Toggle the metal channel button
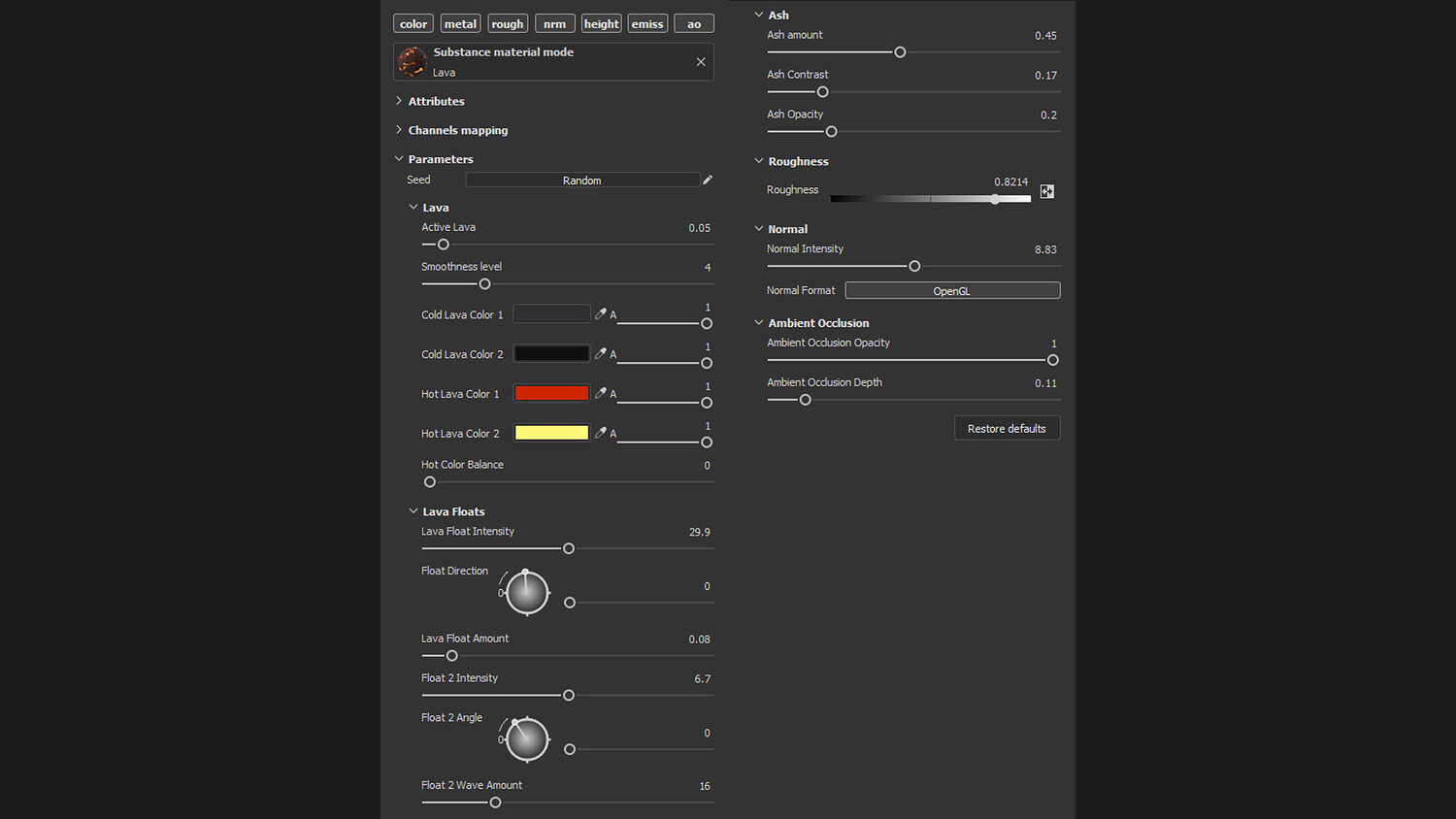 pos(460,23)
